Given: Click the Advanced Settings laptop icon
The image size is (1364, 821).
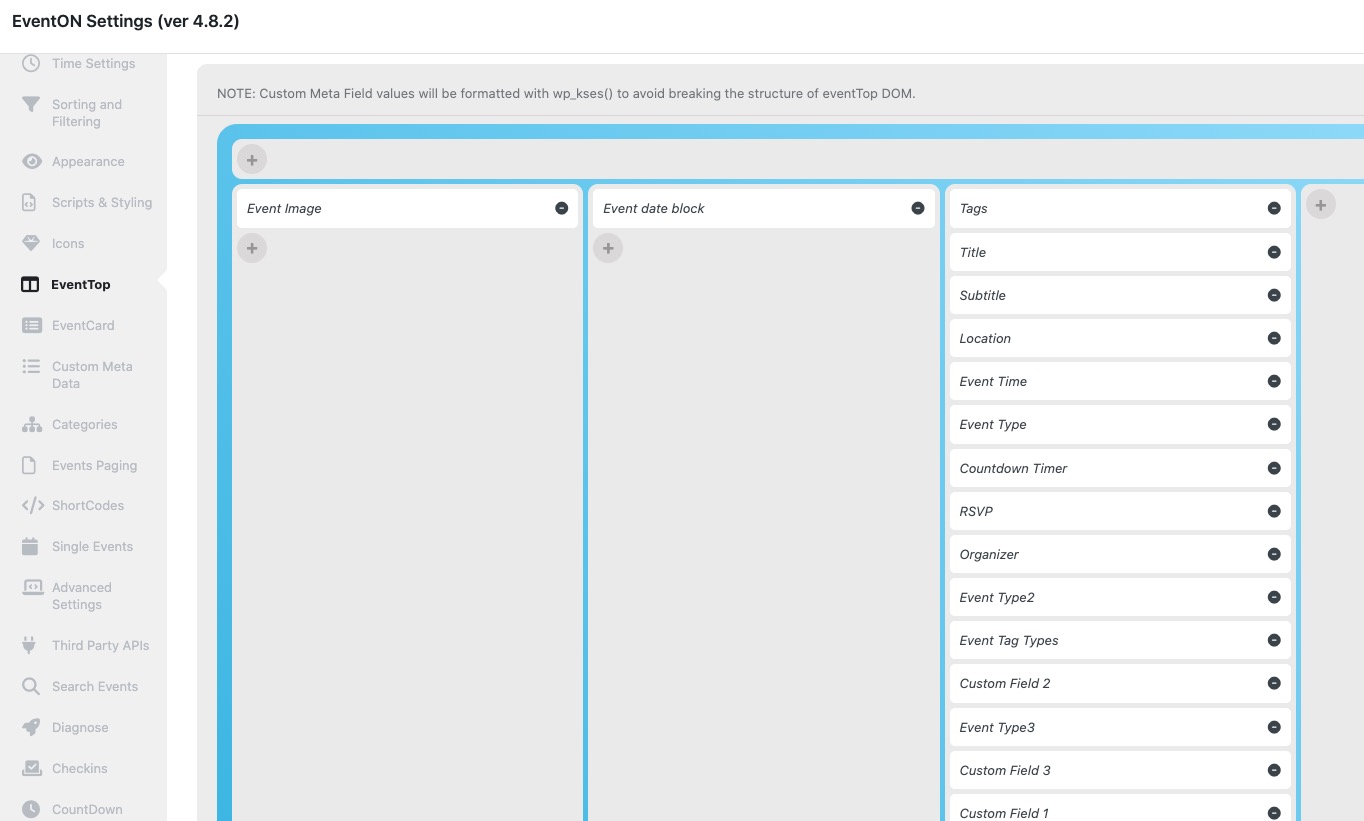Looking at the screenshot, I should pyautogui.click(x=31, y=587).
